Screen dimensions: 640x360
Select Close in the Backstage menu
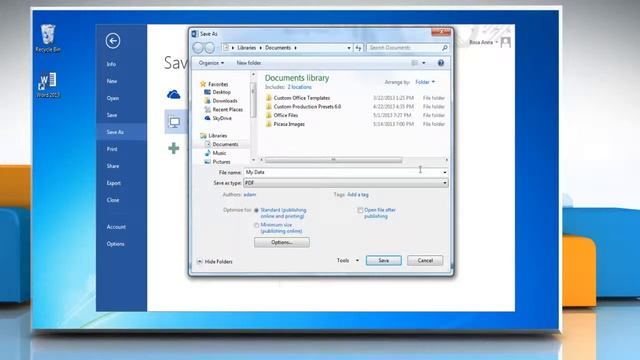[113, 200]
